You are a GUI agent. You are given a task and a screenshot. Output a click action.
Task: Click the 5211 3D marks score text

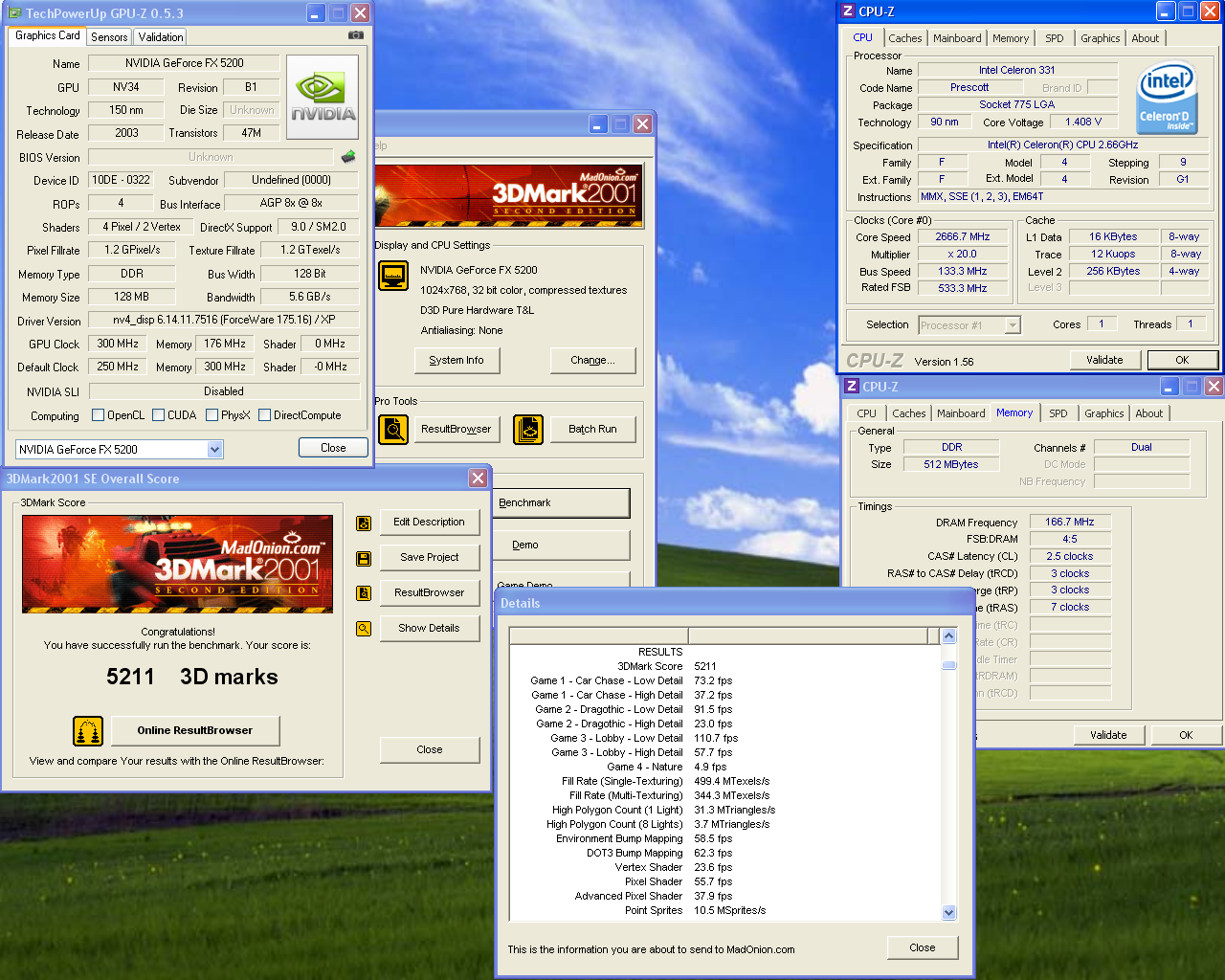pos(191,678)
